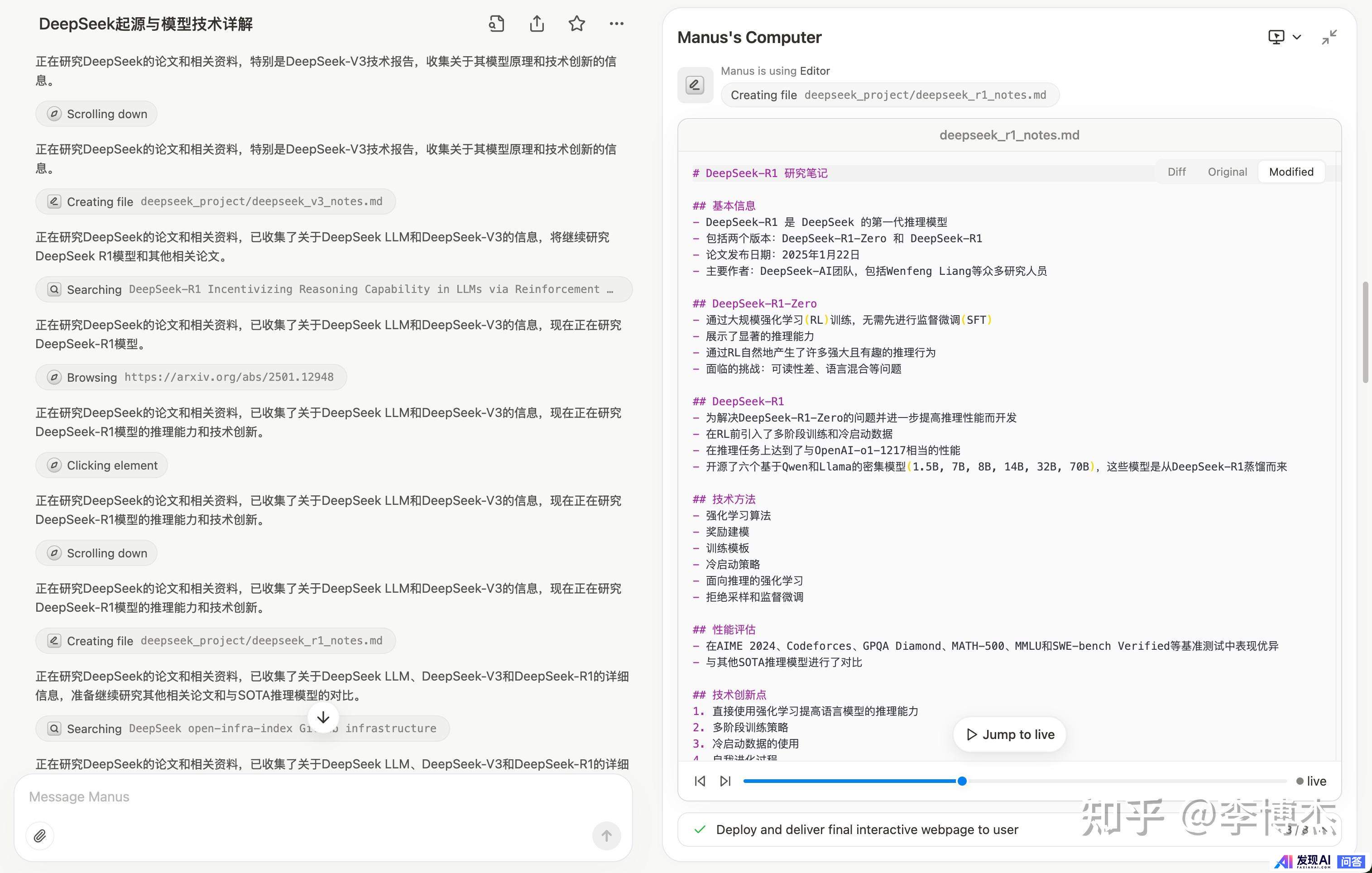This screenshot has width=1372, height=873.
Task: Click the Editor tool icon
Action: pos(695,86)
